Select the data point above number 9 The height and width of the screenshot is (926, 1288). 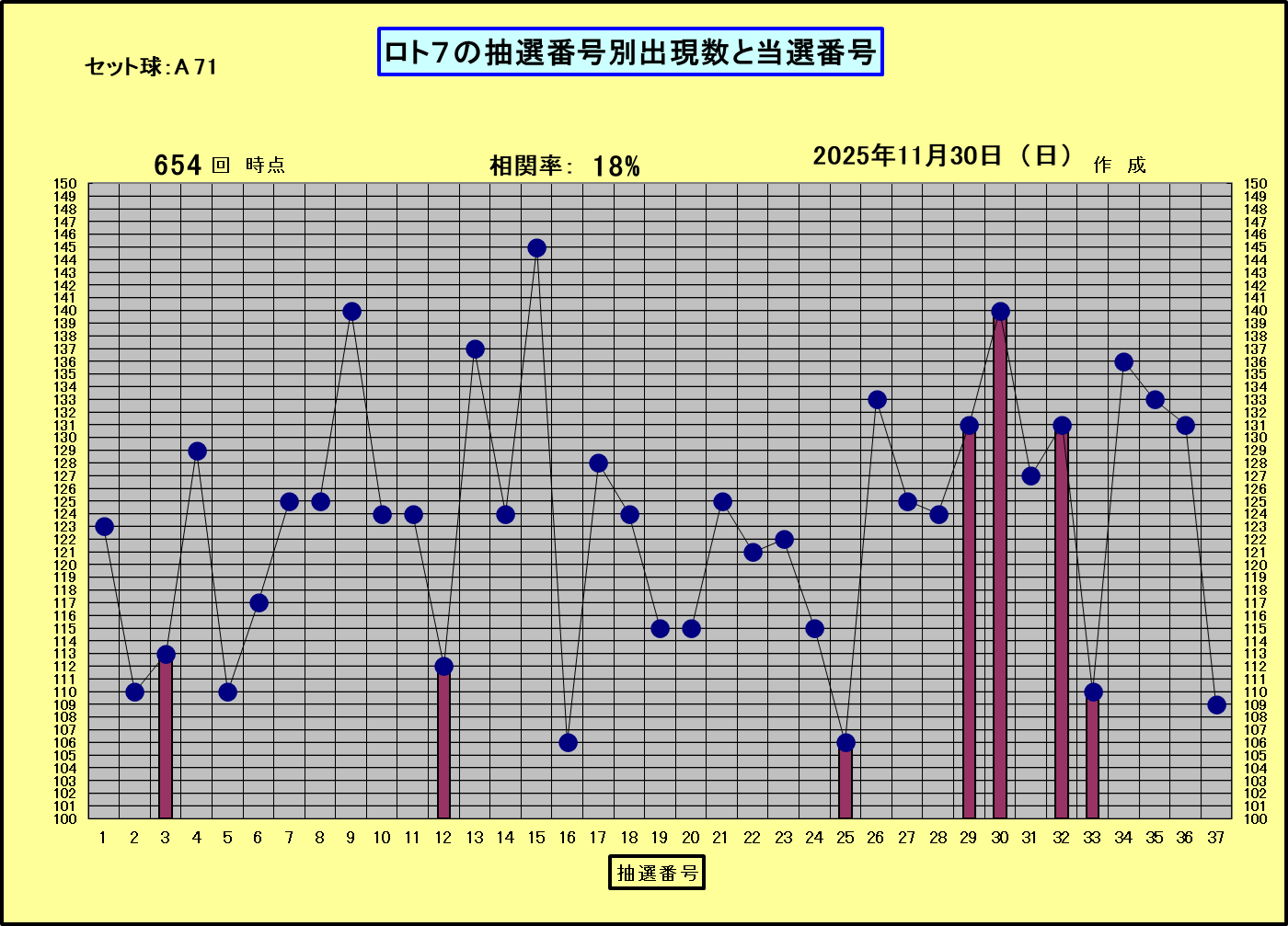point(351,312)
